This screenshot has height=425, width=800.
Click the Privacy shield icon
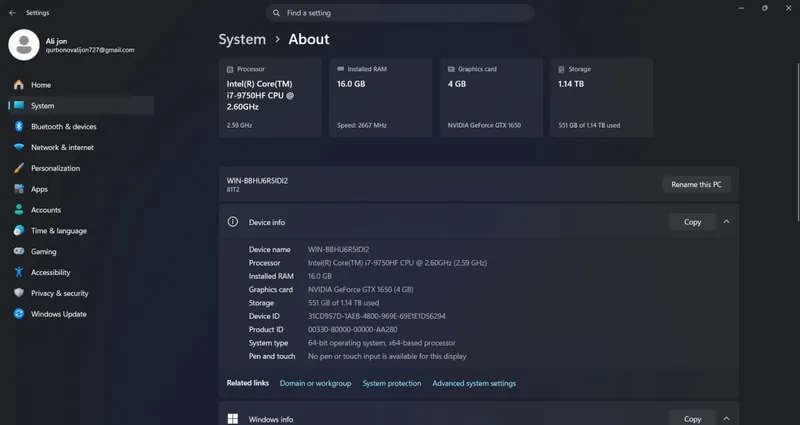[19, 293]
